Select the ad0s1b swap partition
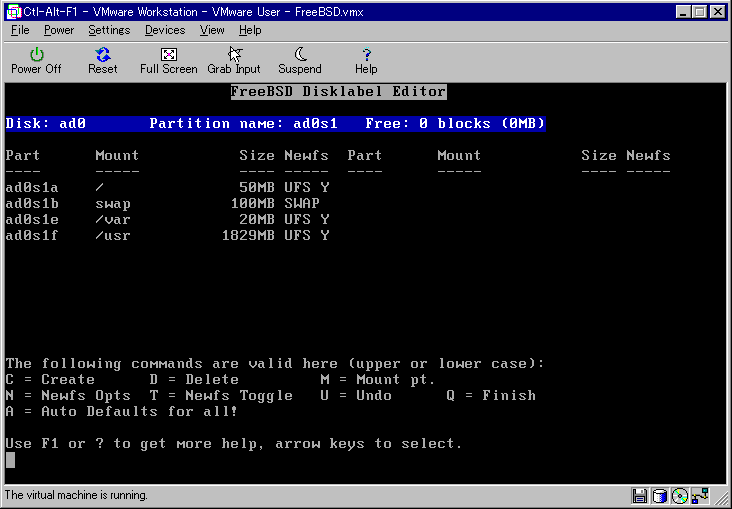This screenshot has height=509, width=732. point(163,204)
